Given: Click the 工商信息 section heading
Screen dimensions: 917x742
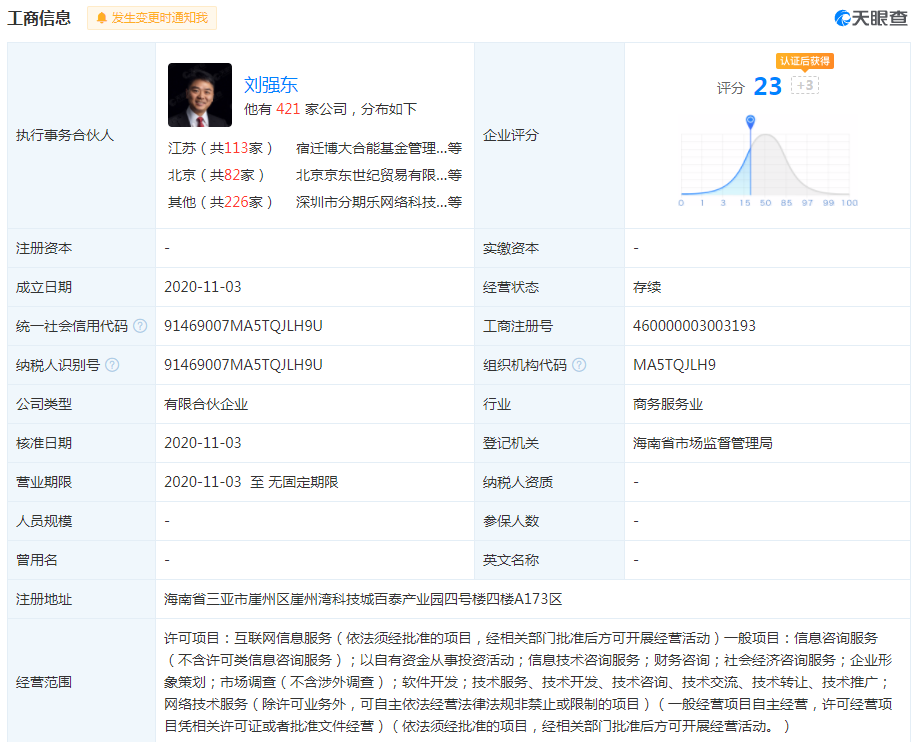Looking at the screenshot, I should point(39,18).
